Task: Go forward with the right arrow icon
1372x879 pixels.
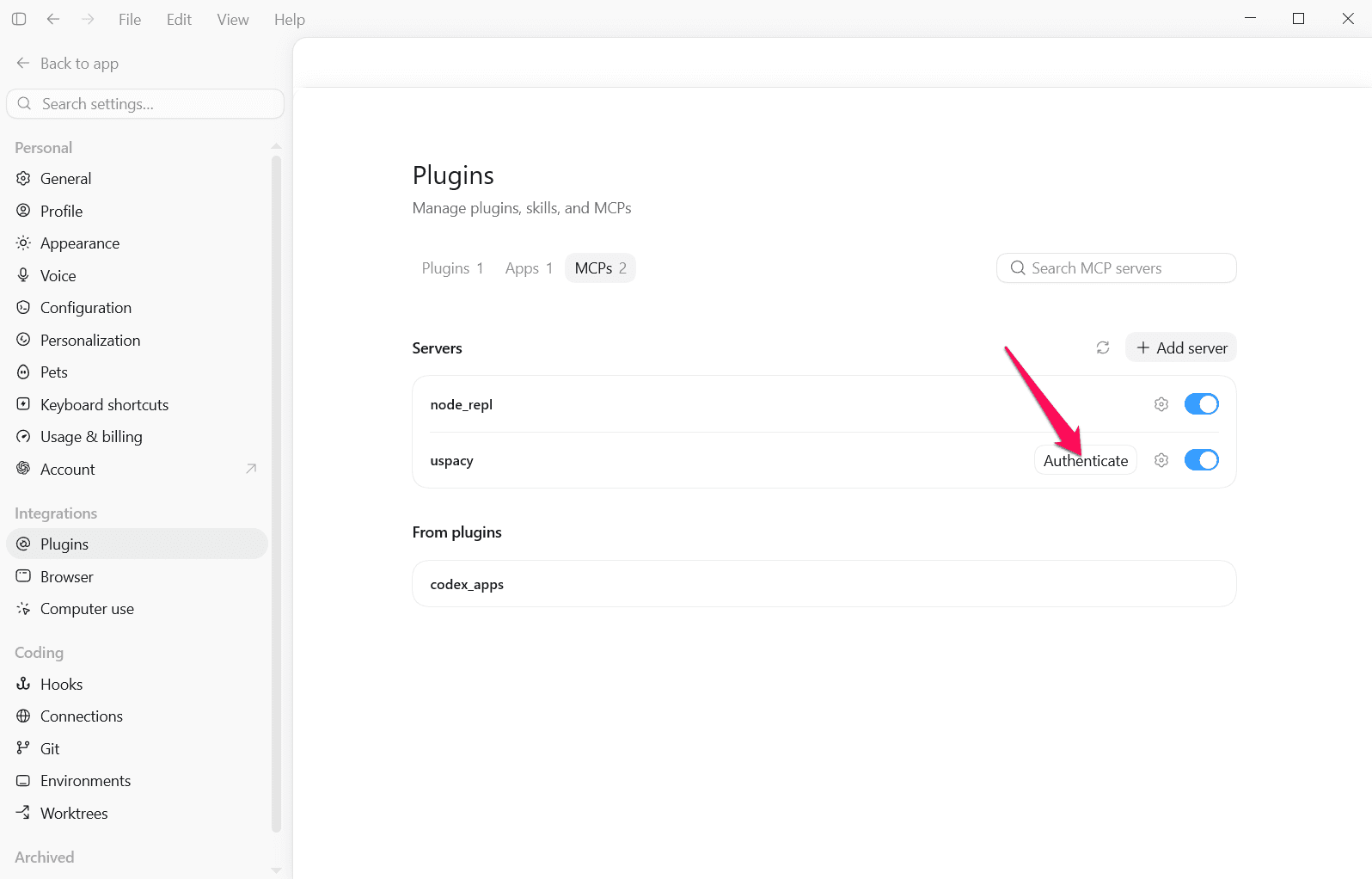Action: pyautogui.click(x=88, y=19)
